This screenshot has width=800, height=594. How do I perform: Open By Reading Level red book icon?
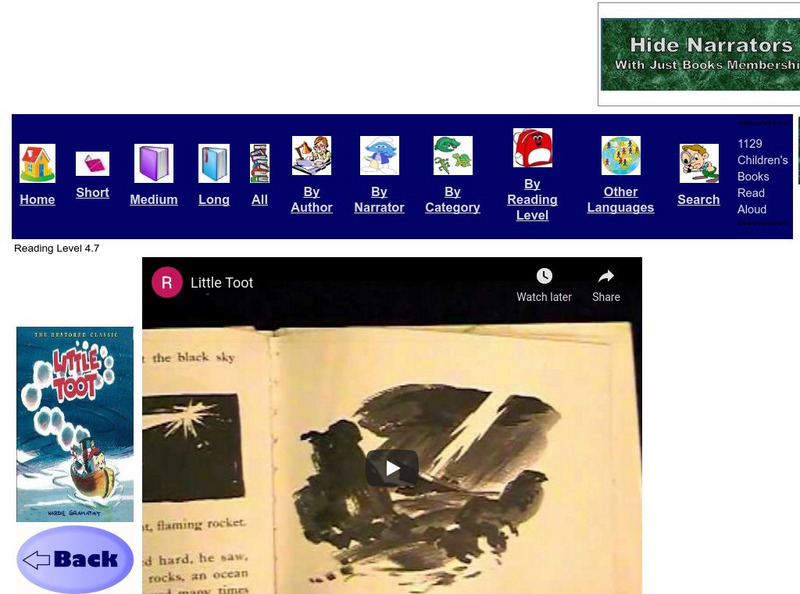click(x=532, y=150)
